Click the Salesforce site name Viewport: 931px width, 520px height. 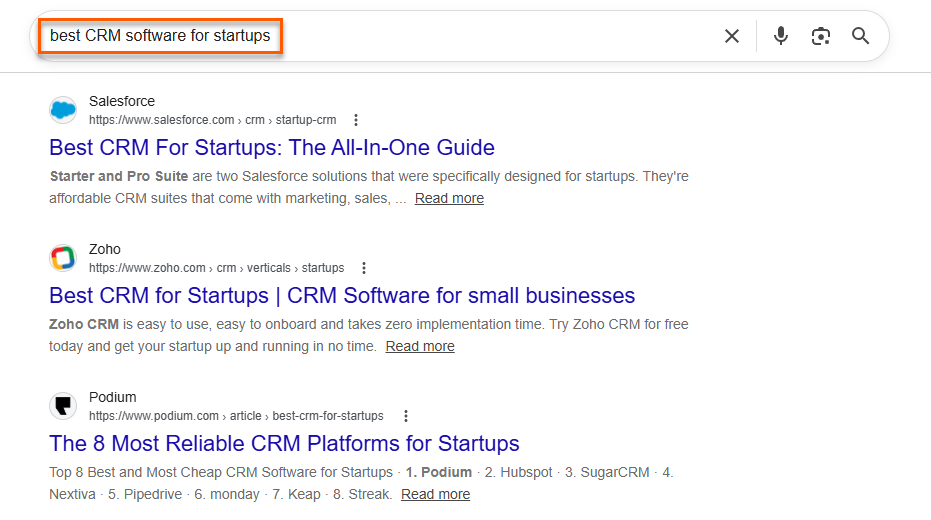tap(122, 102)
